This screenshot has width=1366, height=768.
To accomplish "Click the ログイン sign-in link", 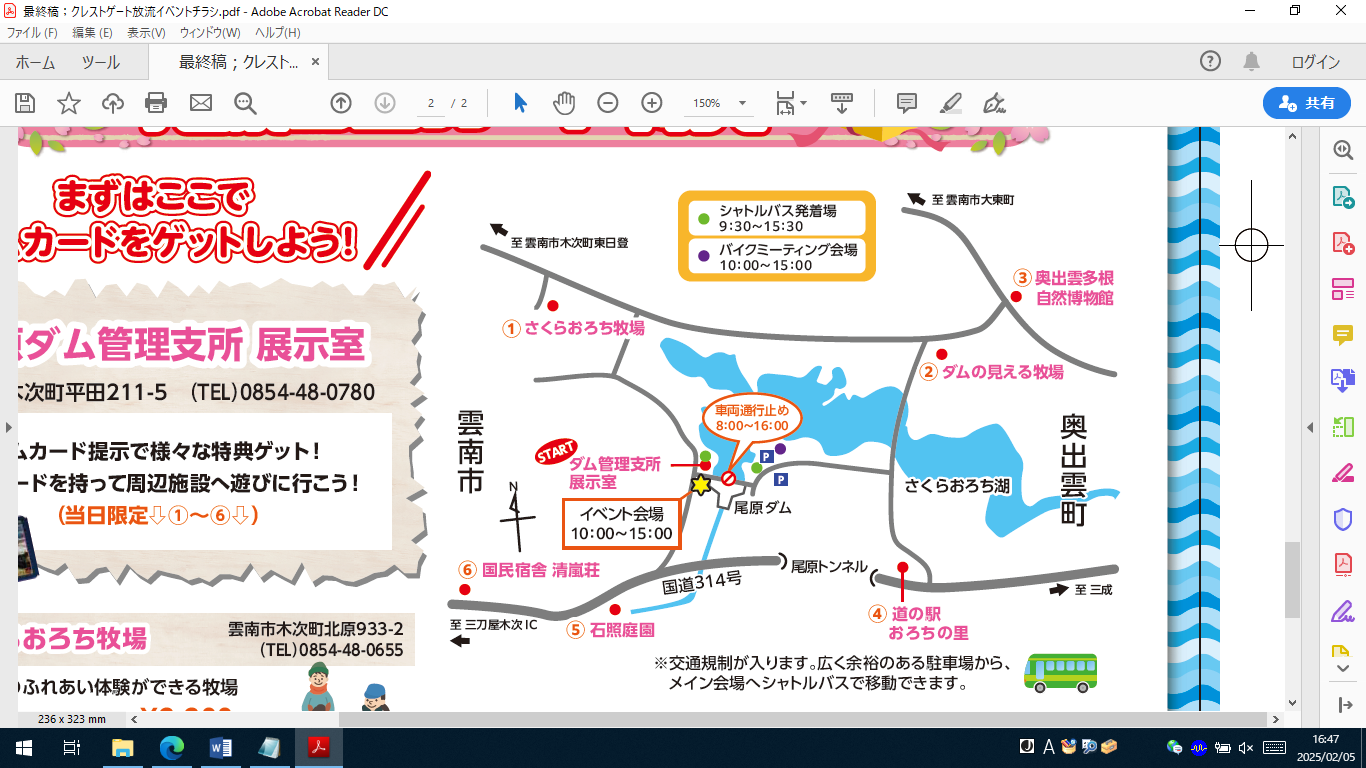I will tap(1315, 62).
